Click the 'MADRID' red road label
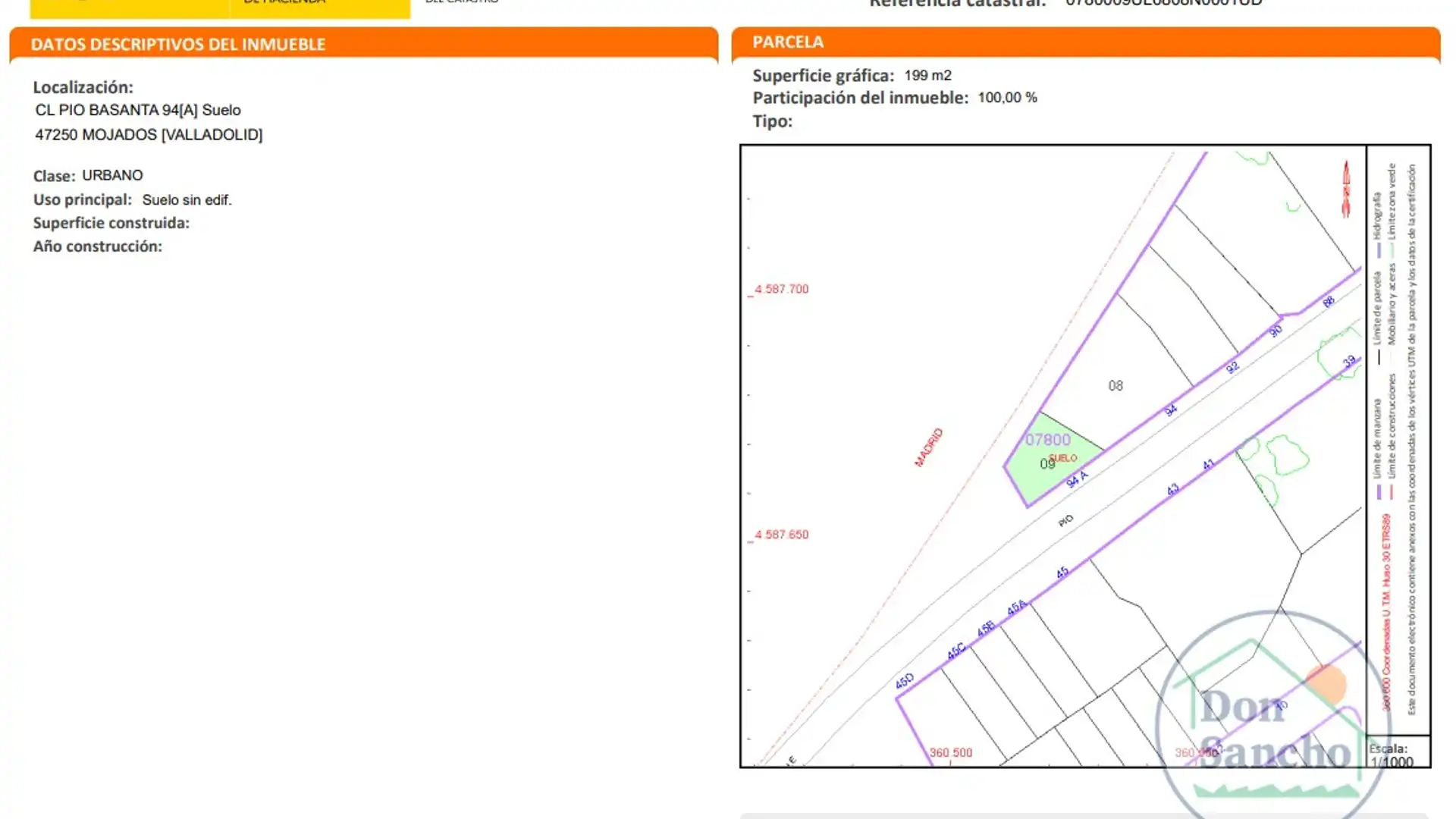This screenshot has height=819, width=1456. click(929, 447)
